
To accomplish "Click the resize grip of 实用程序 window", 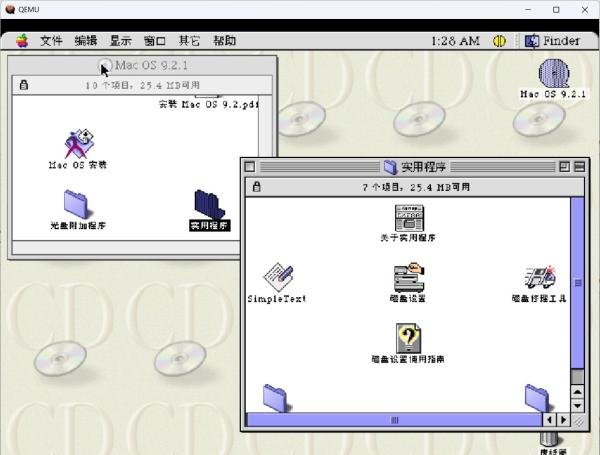I will click(x=578, y=421).
